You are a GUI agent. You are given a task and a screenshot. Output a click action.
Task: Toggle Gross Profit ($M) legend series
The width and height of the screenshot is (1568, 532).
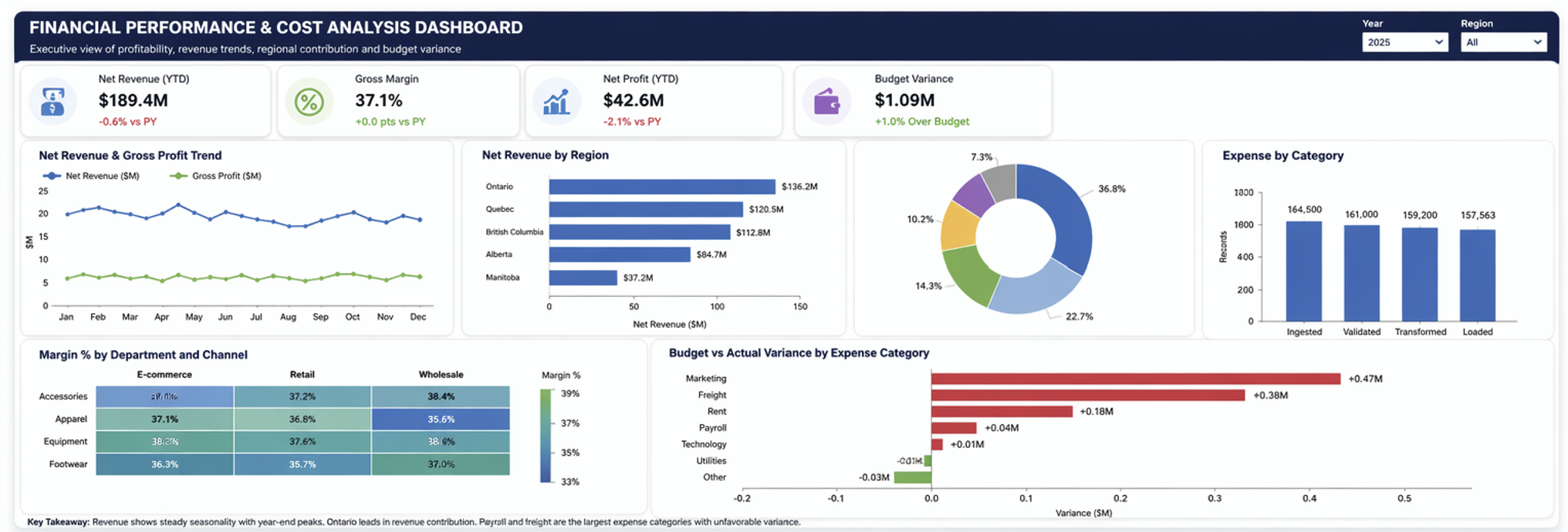[215, 176]
